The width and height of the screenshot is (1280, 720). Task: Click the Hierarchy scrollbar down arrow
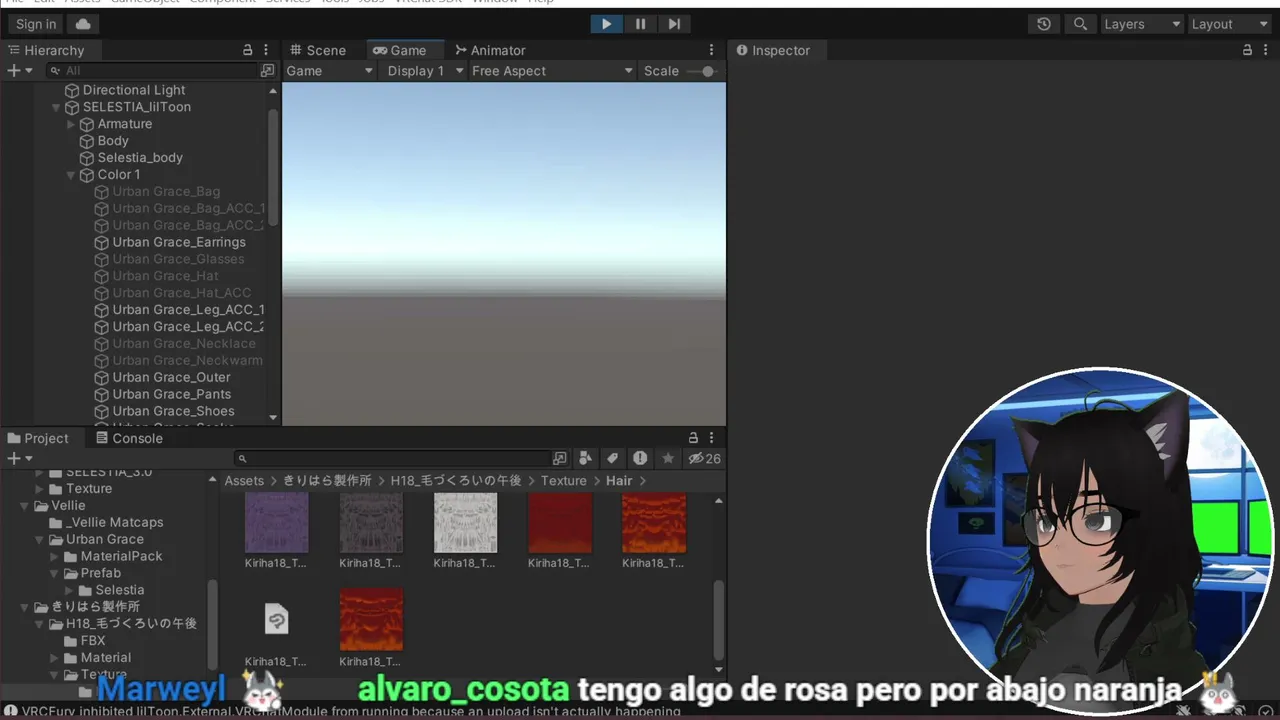(x=273, y=417)
